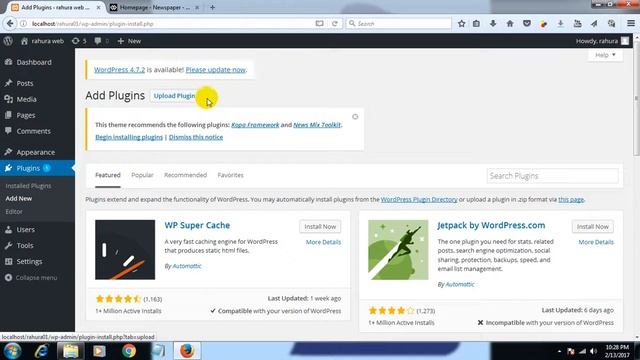Focus the Search Plugins field

click(552, 176)
